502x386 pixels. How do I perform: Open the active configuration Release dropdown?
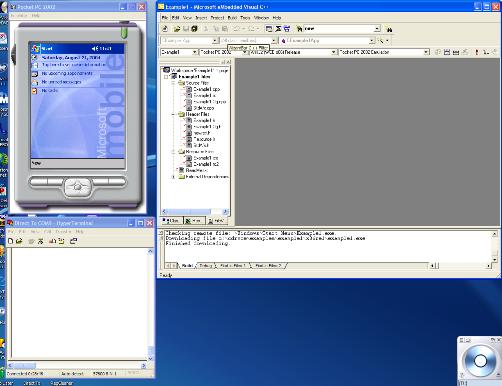point(333,52)
